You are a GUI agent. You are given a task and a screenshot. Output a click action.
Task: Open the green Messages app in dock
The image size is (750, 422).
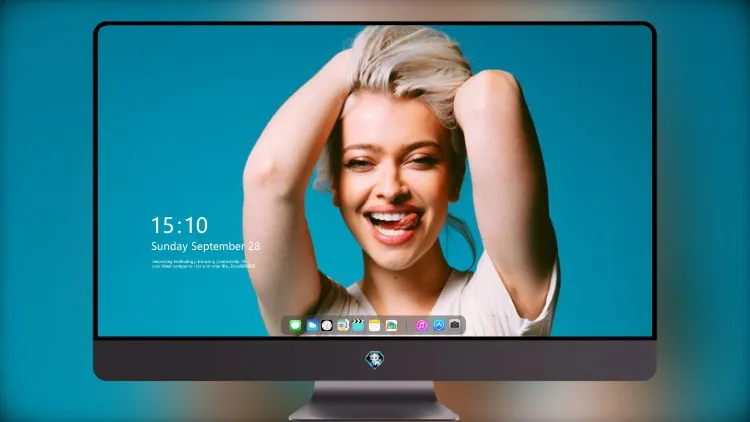pyautogui.click(x=295, y=326)
